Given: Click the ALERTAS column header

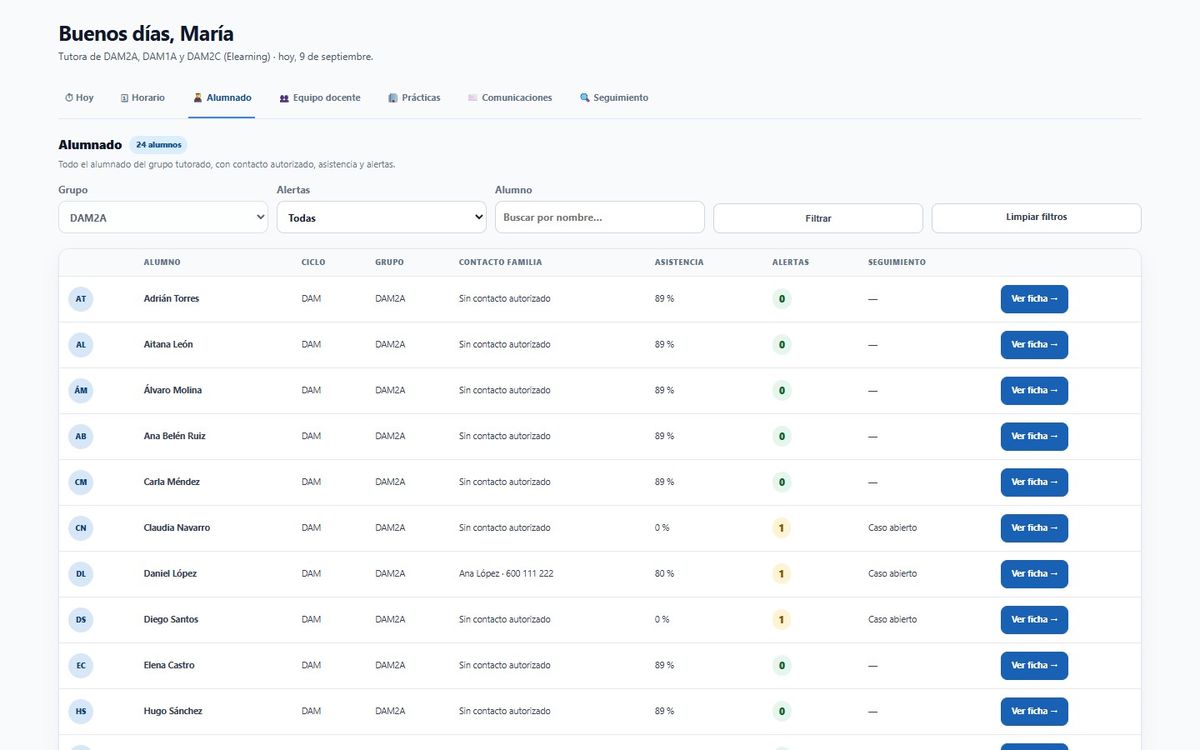Looking at the screenshot, I should (x=791, y=263).
